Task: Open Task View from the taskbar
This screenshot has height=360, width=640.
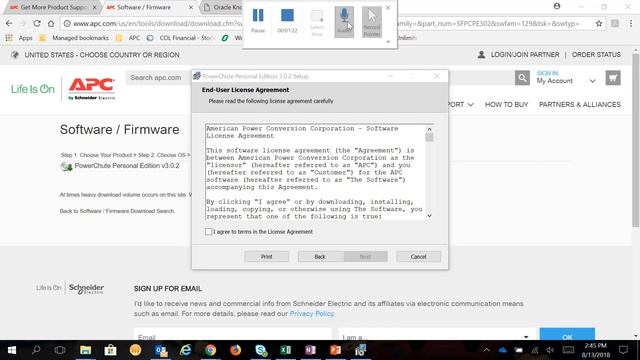Action: click(60, 350)
